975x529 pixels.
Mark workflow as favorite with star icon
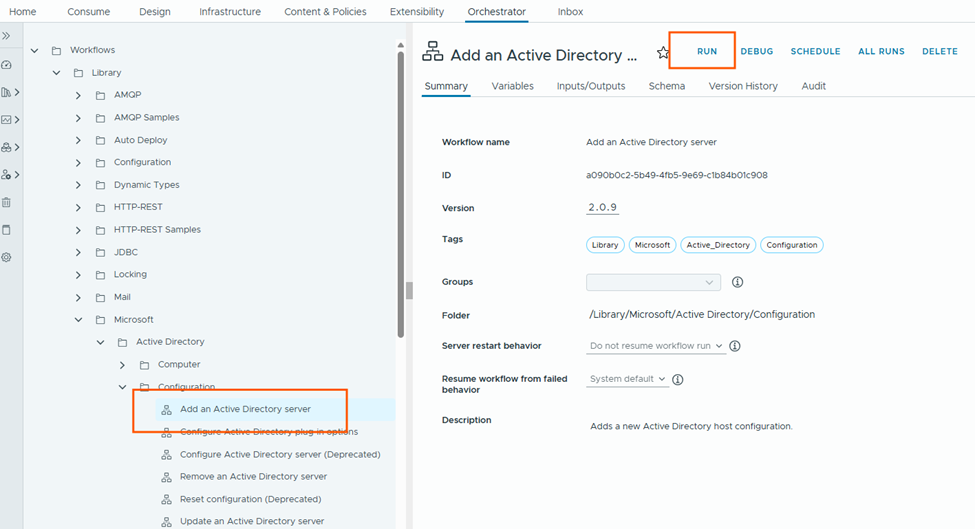click(x=663, y=53)
